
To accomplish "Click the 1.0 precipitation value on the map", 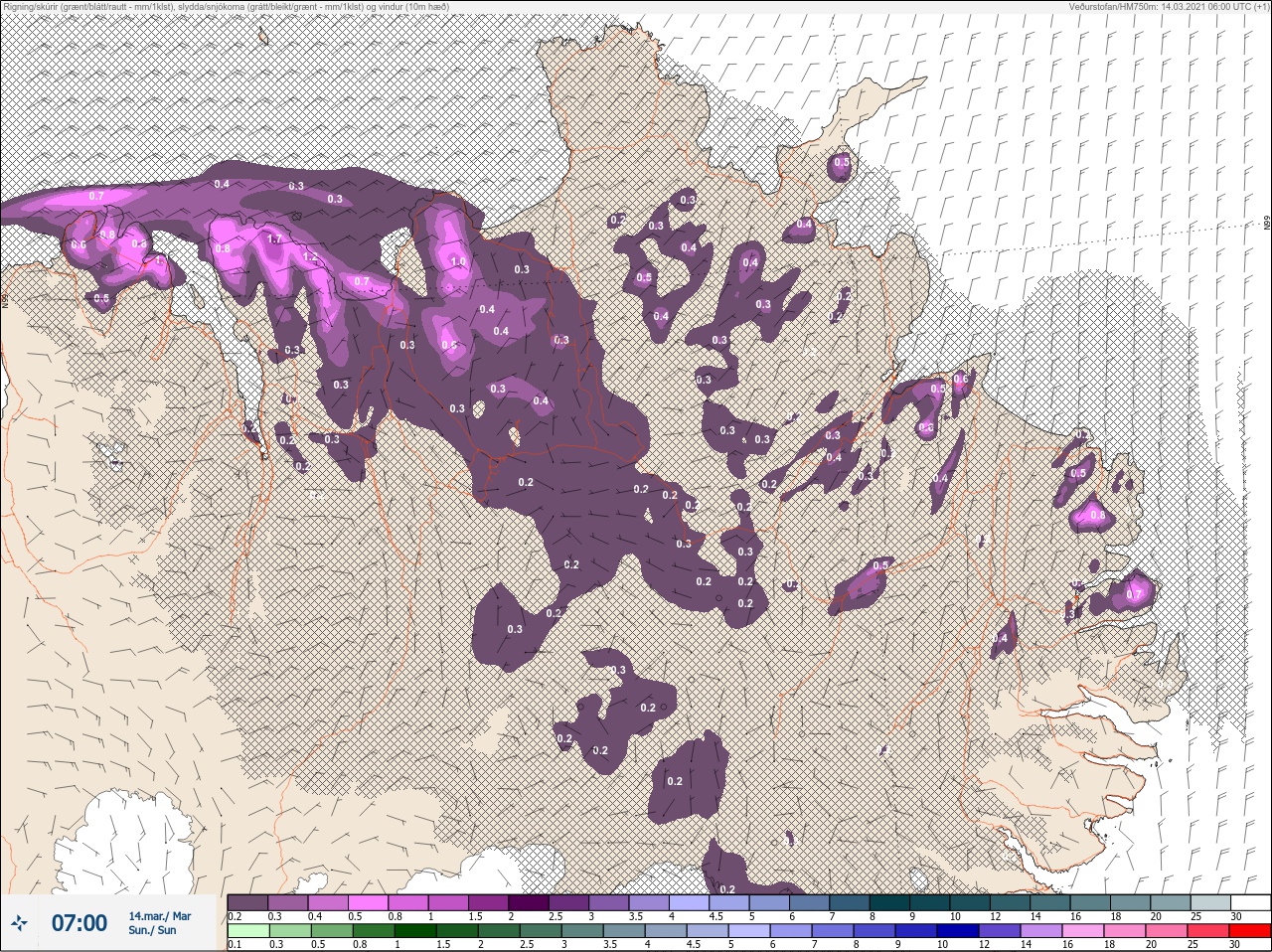I will click(x=458, y=261).
